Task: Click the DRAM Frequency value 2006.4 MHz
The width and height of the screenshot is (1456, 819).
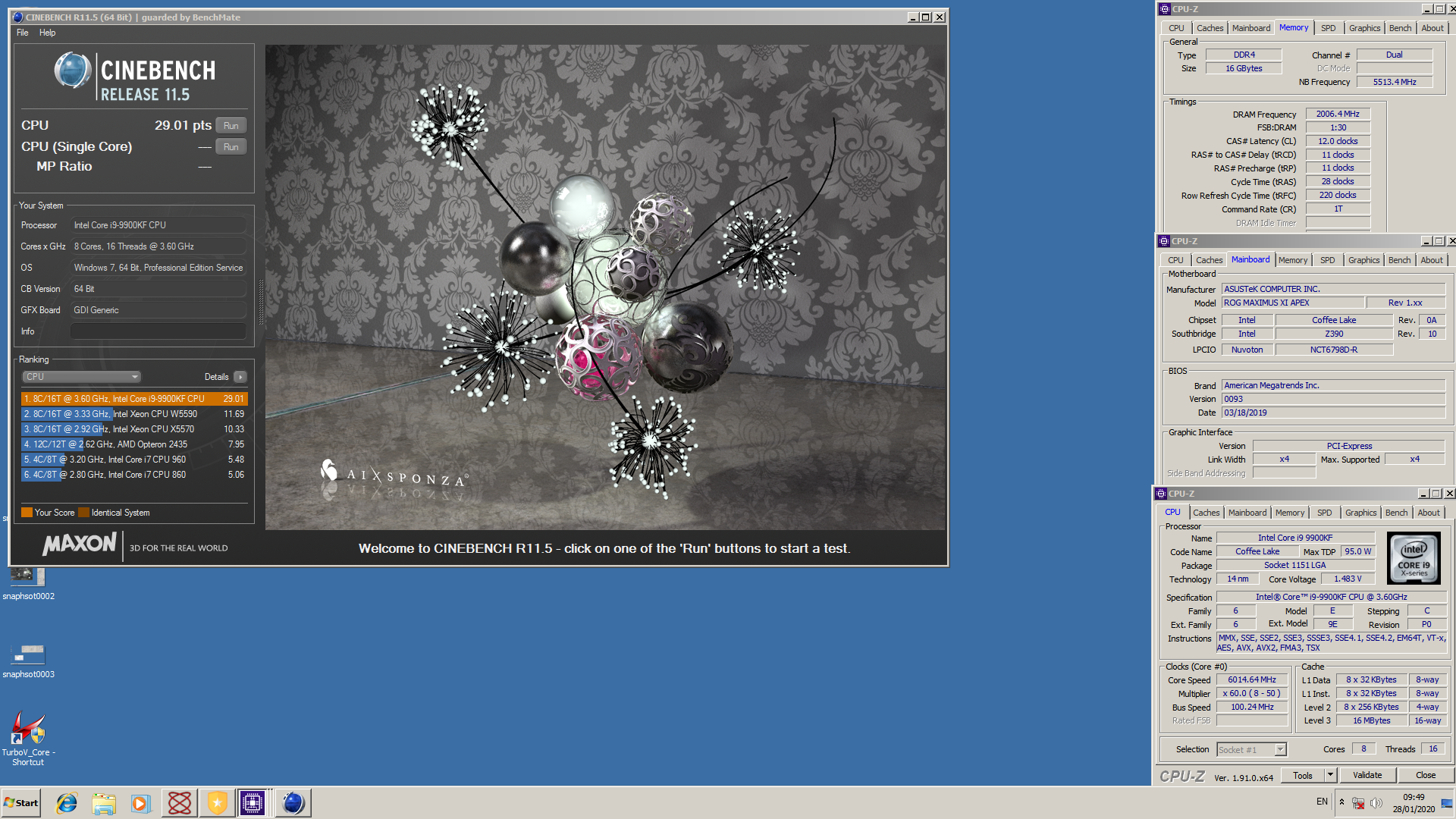Action: click(1338, 115)
